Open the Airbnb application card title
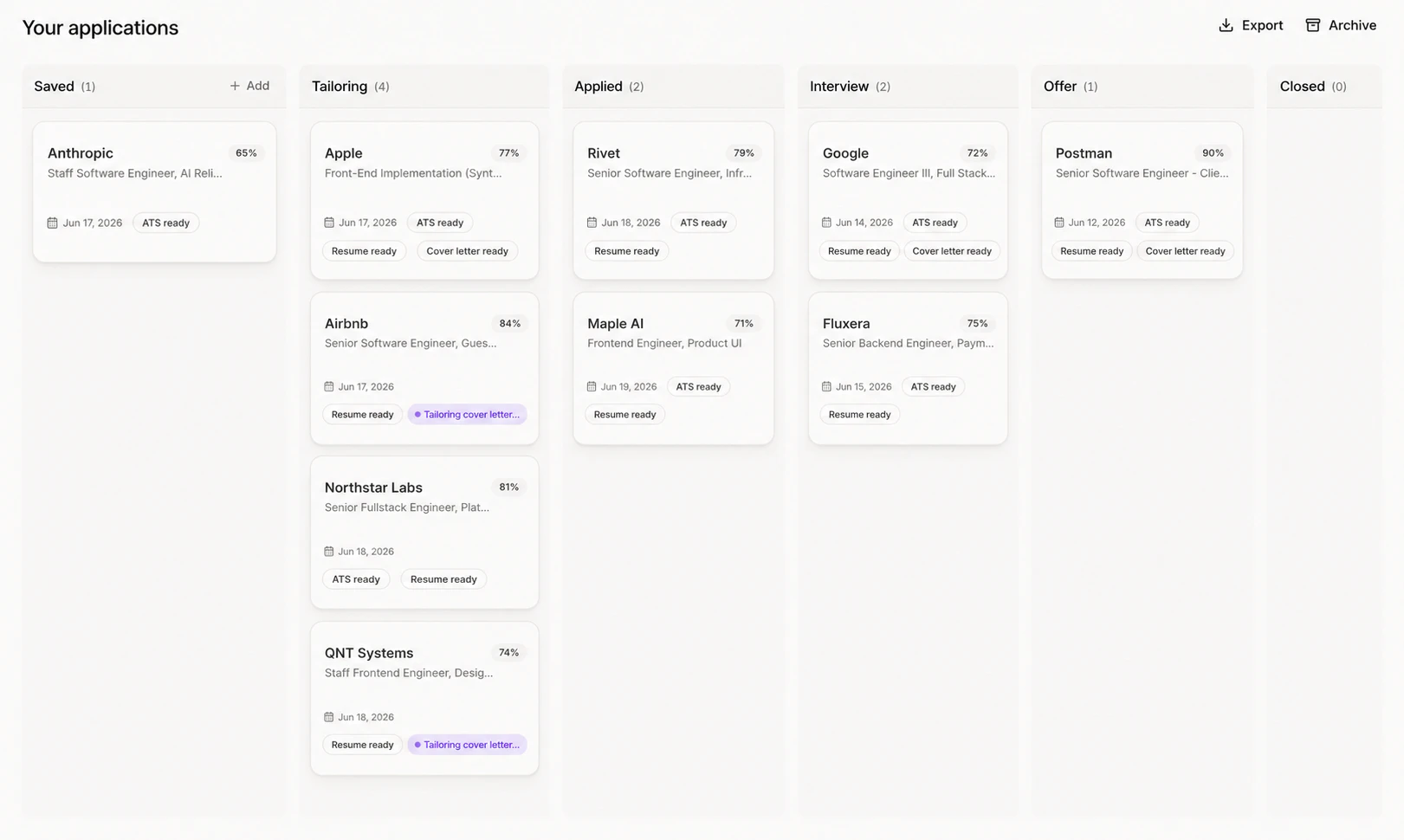The height and width of the screenshot is (840, 1404). [x=346, y=324]
